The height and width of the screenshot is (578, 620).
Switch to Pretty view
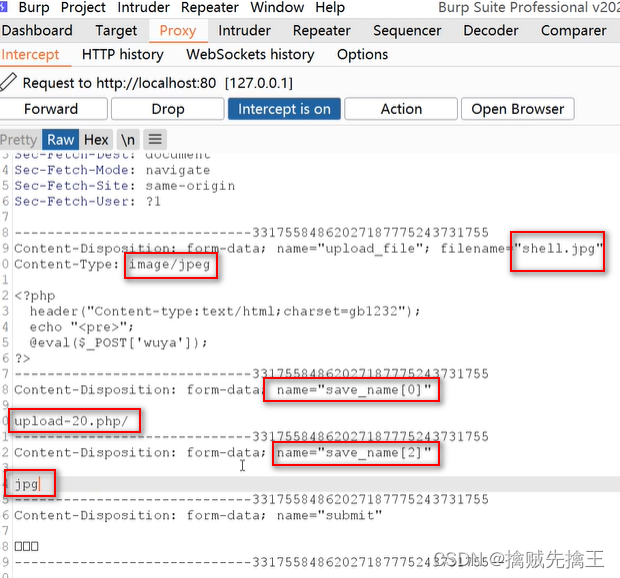(x=19, y=140)
